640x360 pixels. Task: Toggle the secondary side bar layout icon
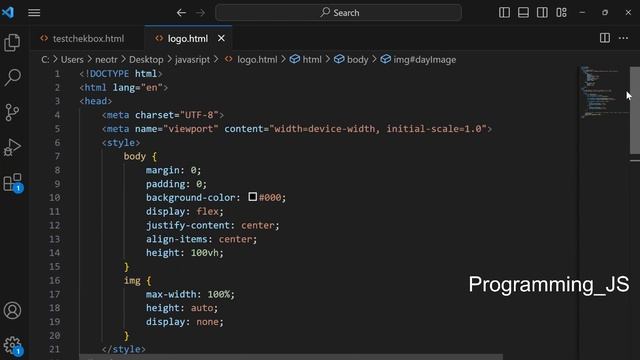(542, 13)
